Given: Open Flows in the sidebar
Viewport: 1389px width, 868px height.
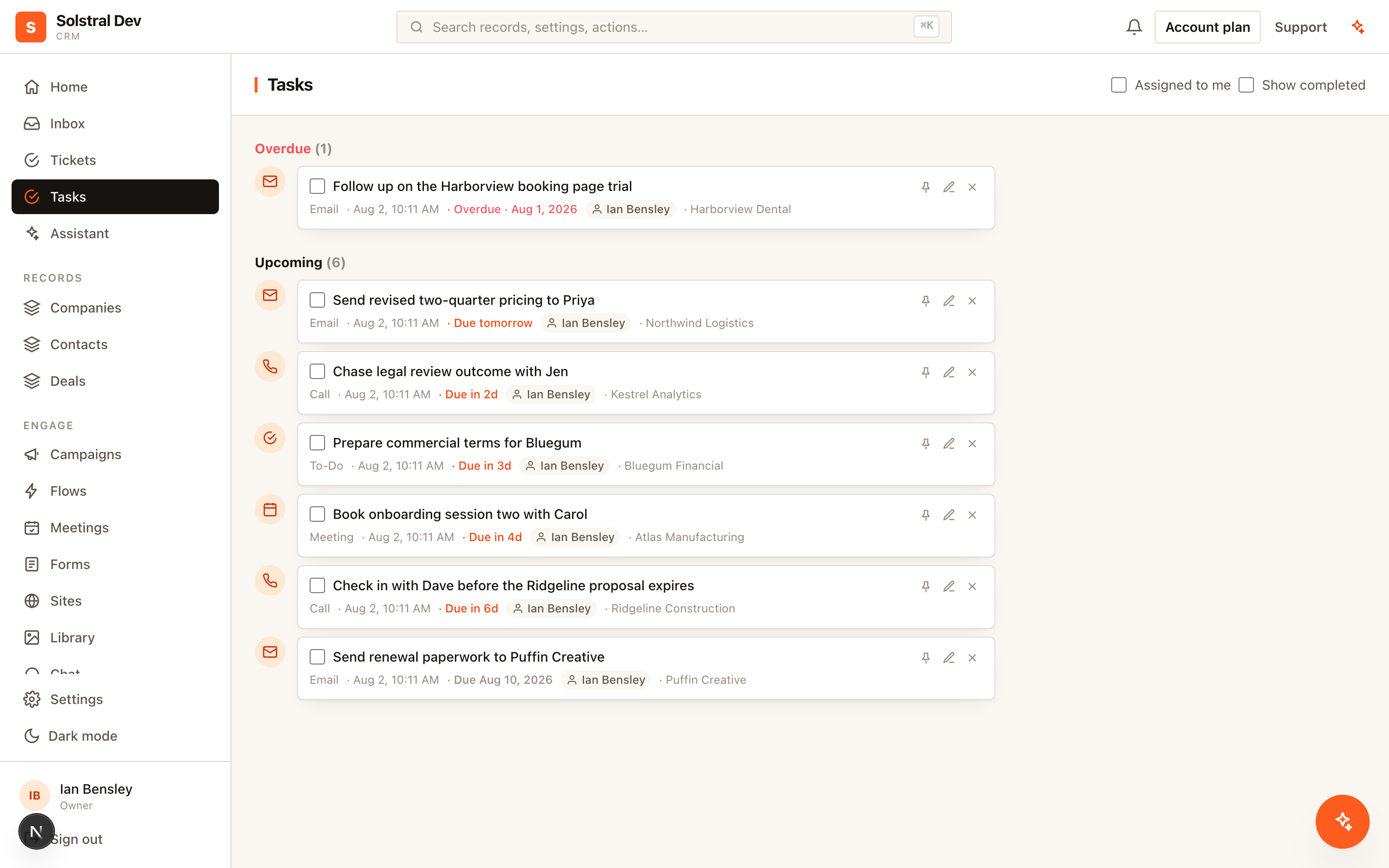Looking at the screenshot, I should coord(115,491).
